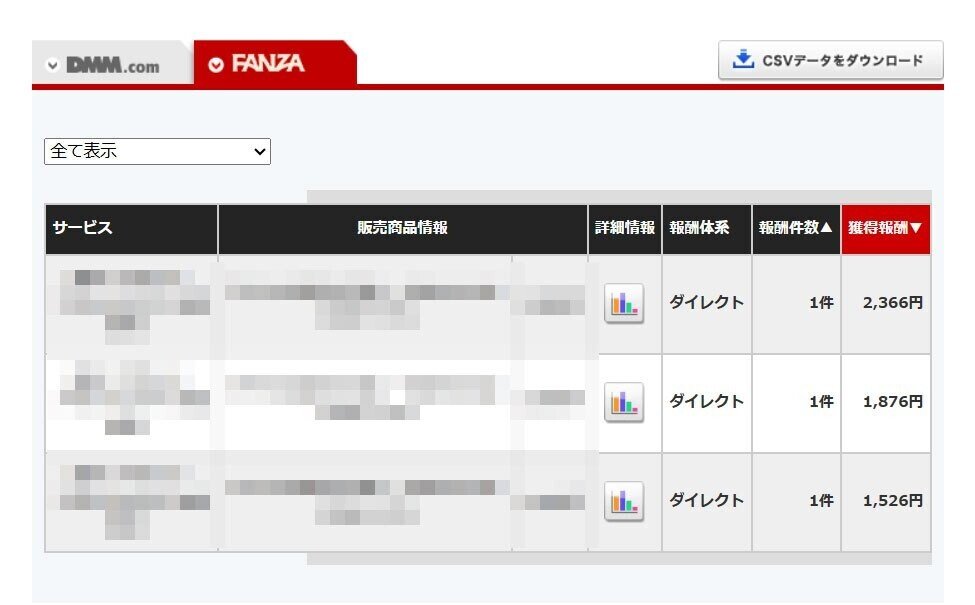The width and height of the screenshot is (975, 605).
Task: Click the dropdown arrow of the 全て表示 selector
Action: 261,151
